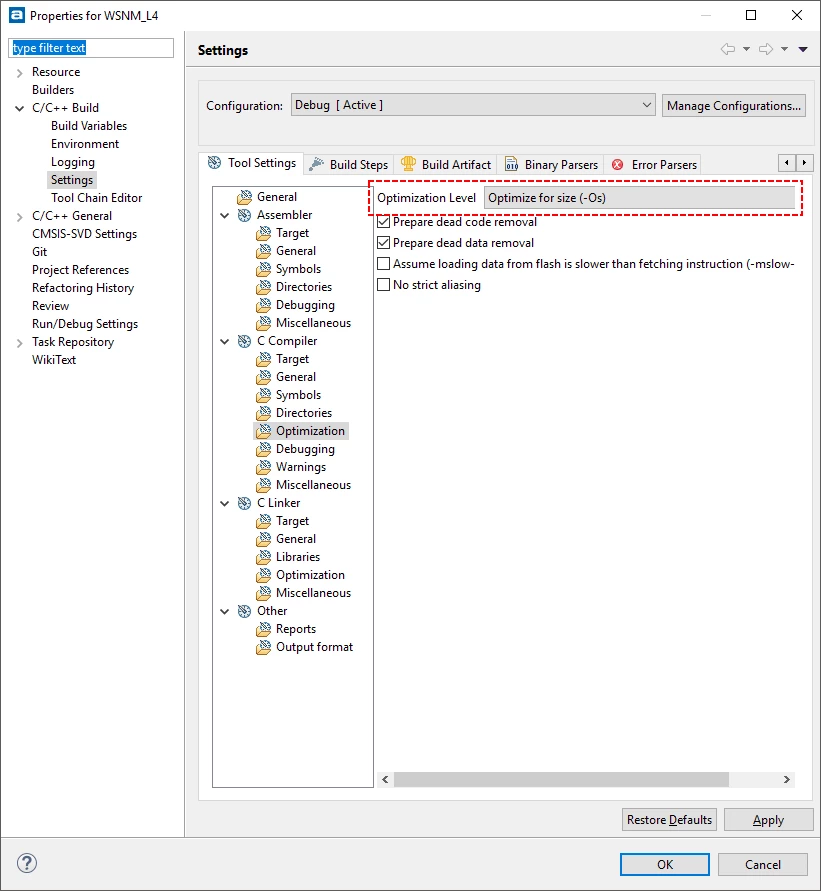Switch to the Error Parsers tab
Image resolution: width=821 pixels, height=891 pixels.
coord(655,165)
